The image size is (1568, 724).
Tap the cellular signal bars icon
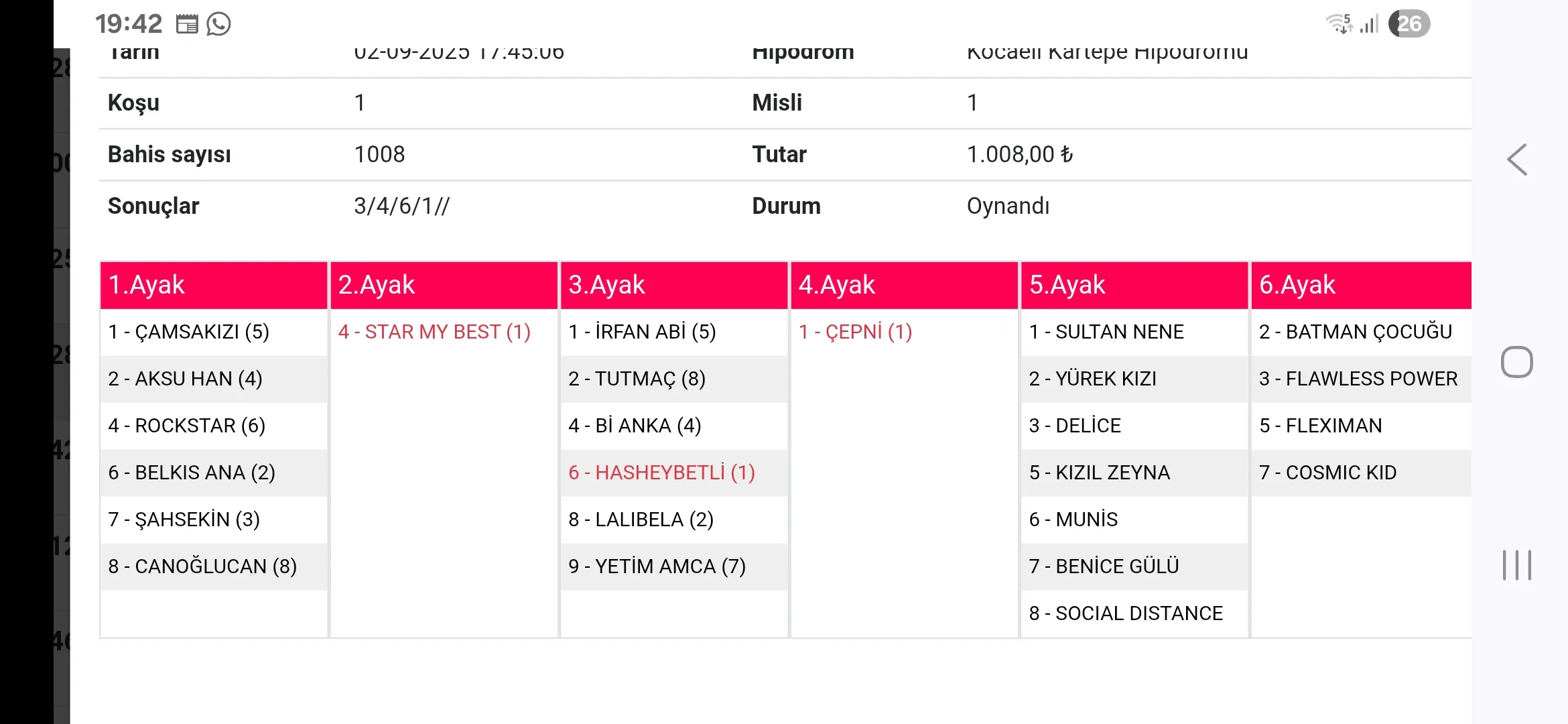(x=1370, y=24)
